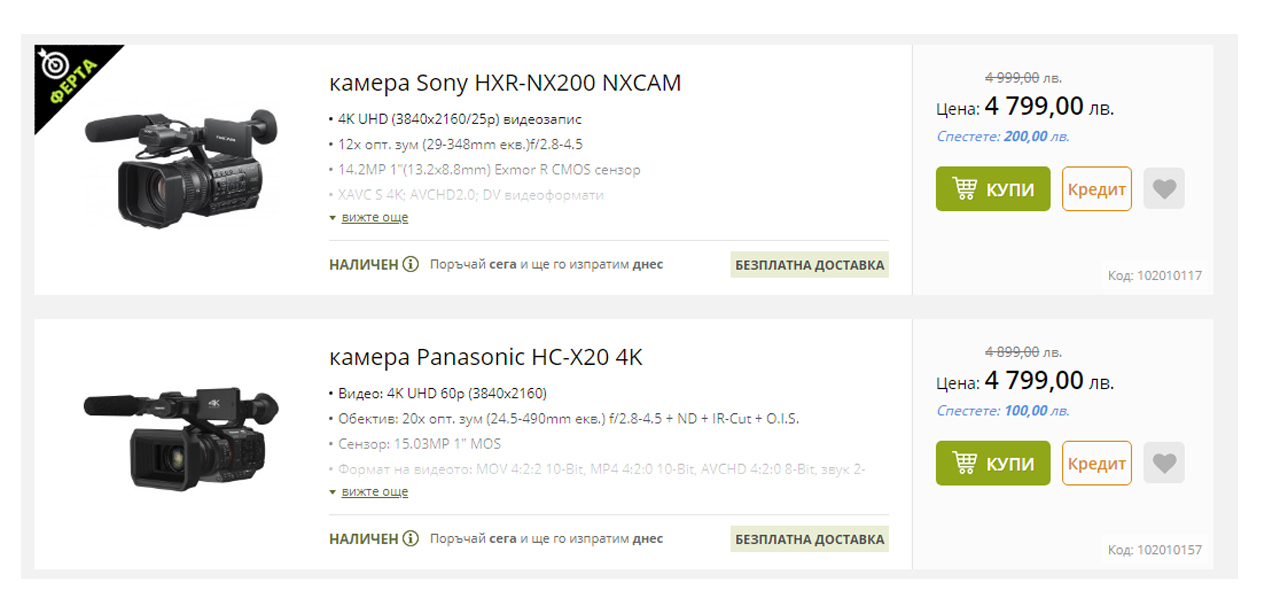Expand 'вижте още' for Sony camera specs
Screen dimensions: 1280x606
click(374, 217)
